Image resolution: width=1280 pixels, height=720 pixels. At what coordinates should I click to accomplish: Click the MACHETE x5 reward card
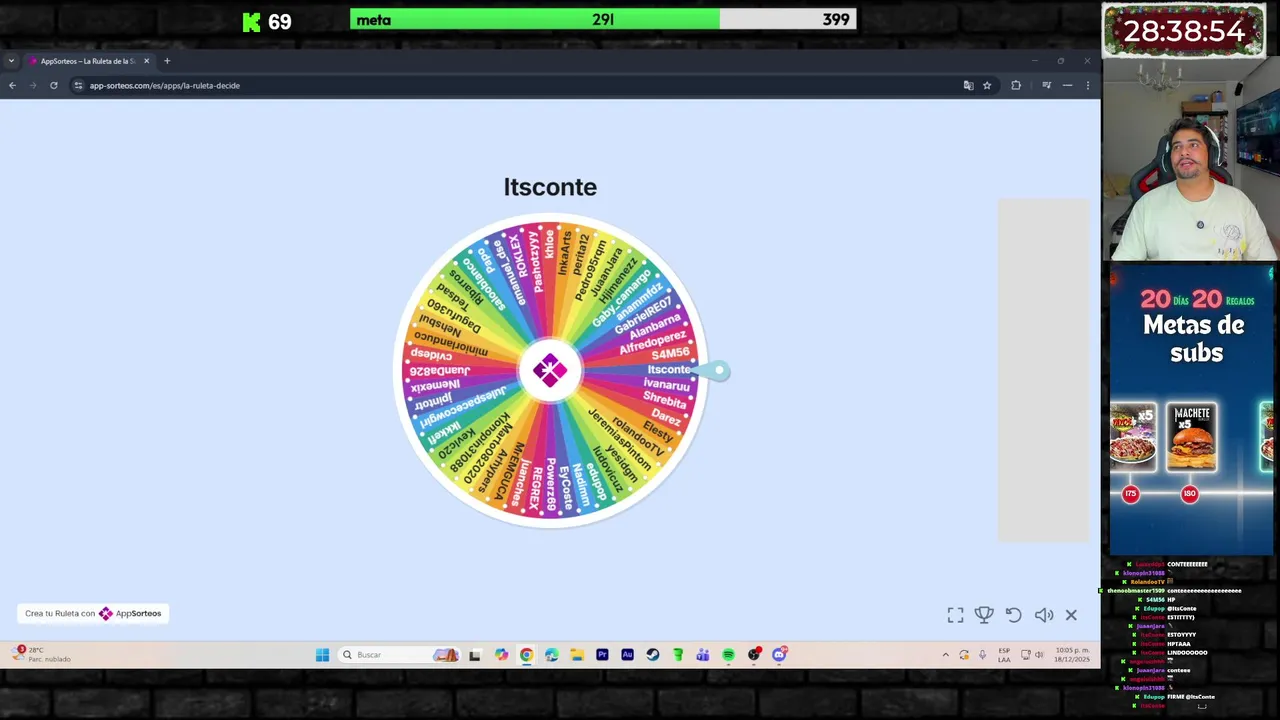click(x=1192, y=437)
